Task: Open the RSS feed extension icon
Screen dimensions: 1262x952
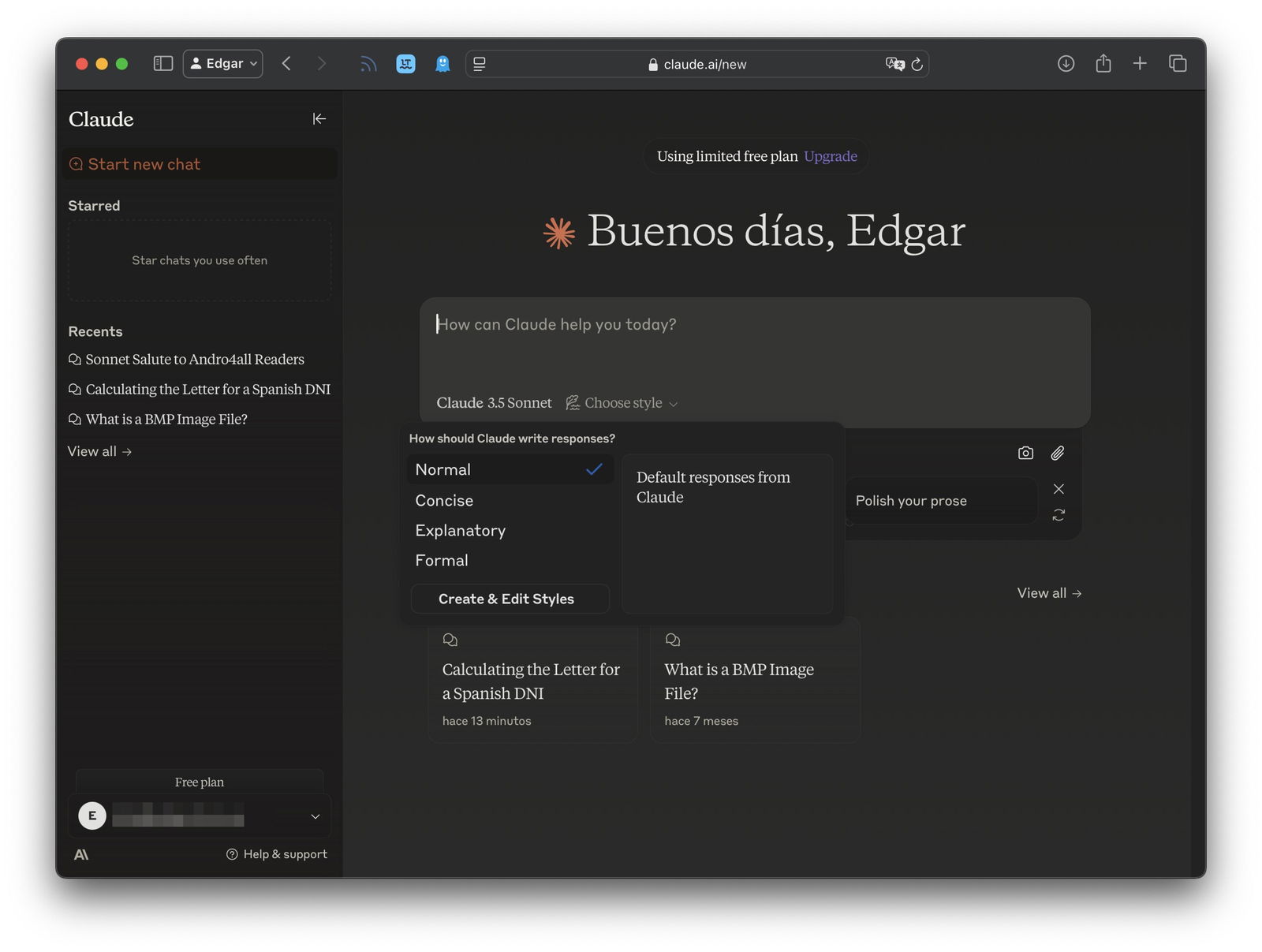Action: 368,64
